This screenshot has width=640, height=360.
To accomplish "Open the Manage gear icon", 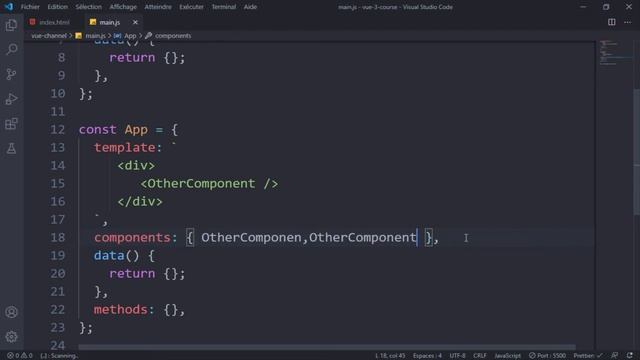I will point(11,337).
